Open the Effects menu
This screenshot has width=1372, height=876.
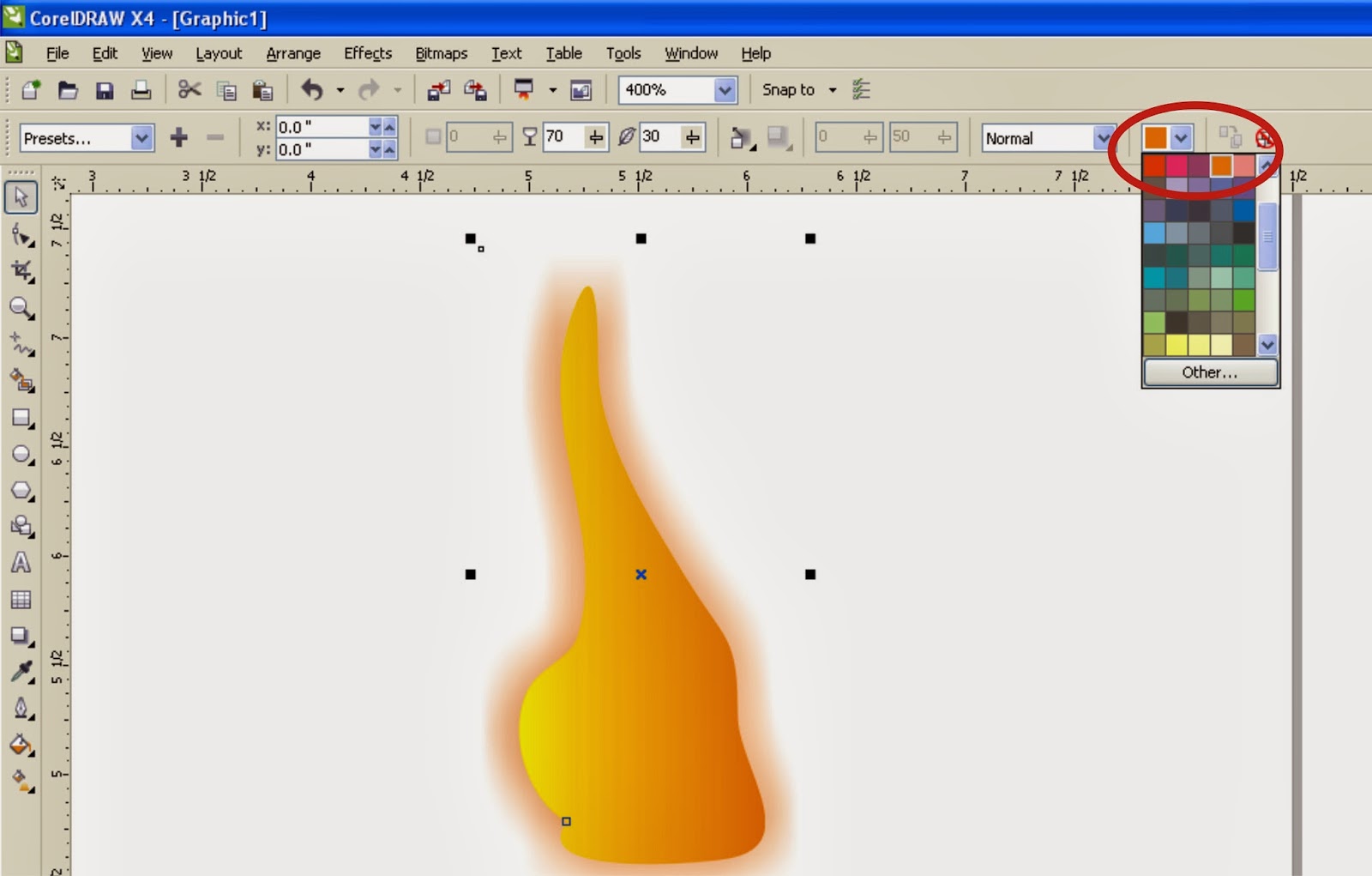(x=367, y=53)
